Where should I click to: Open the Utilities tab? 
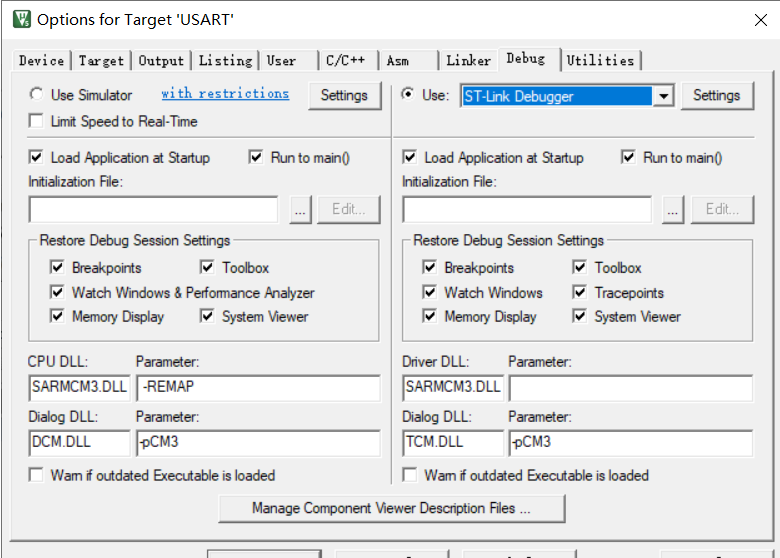(600, 61)
